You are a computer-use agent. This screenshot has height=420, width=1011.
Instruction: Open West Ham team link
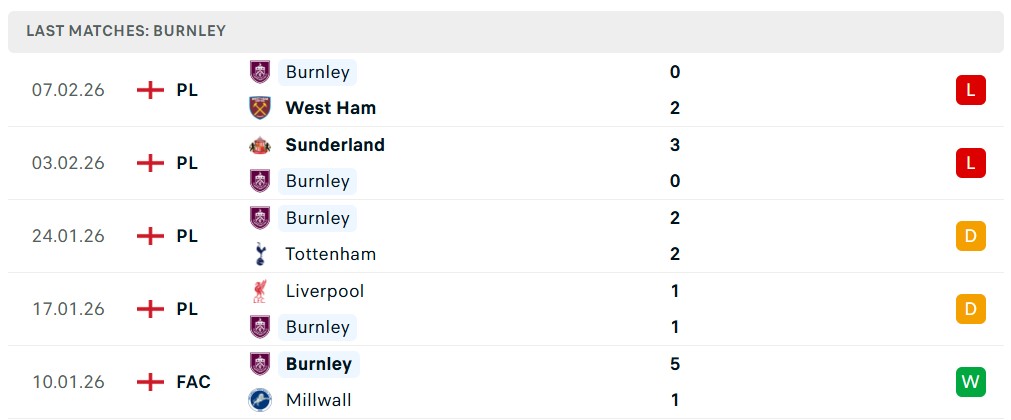(x=330, y=108)
